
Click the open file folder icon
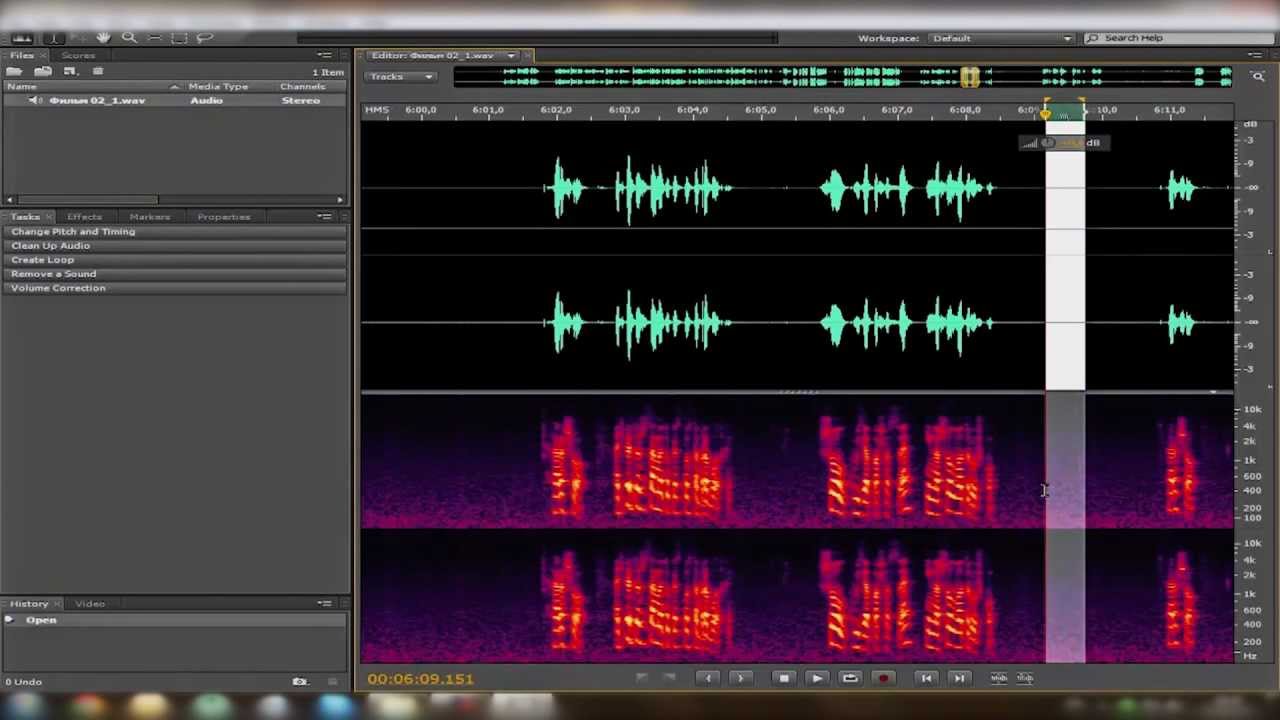coord(14,71)
